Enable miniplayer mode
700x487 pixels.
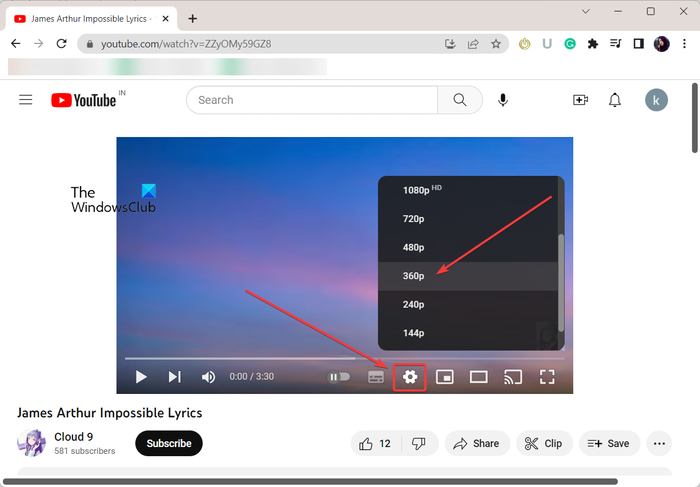[445, 377]
